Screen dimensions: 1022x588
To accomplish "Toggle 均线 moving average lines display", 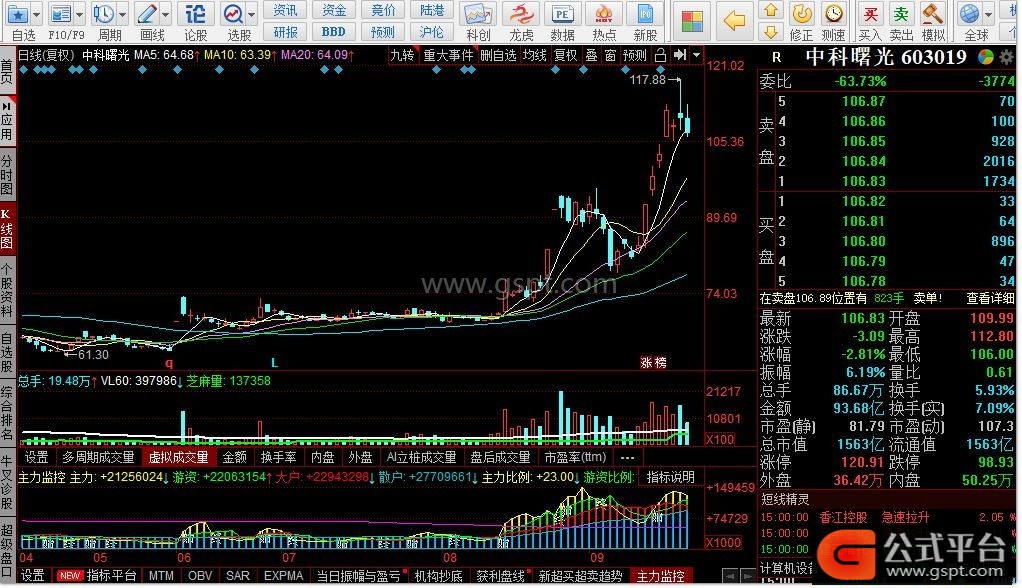I will coord(535,55).
